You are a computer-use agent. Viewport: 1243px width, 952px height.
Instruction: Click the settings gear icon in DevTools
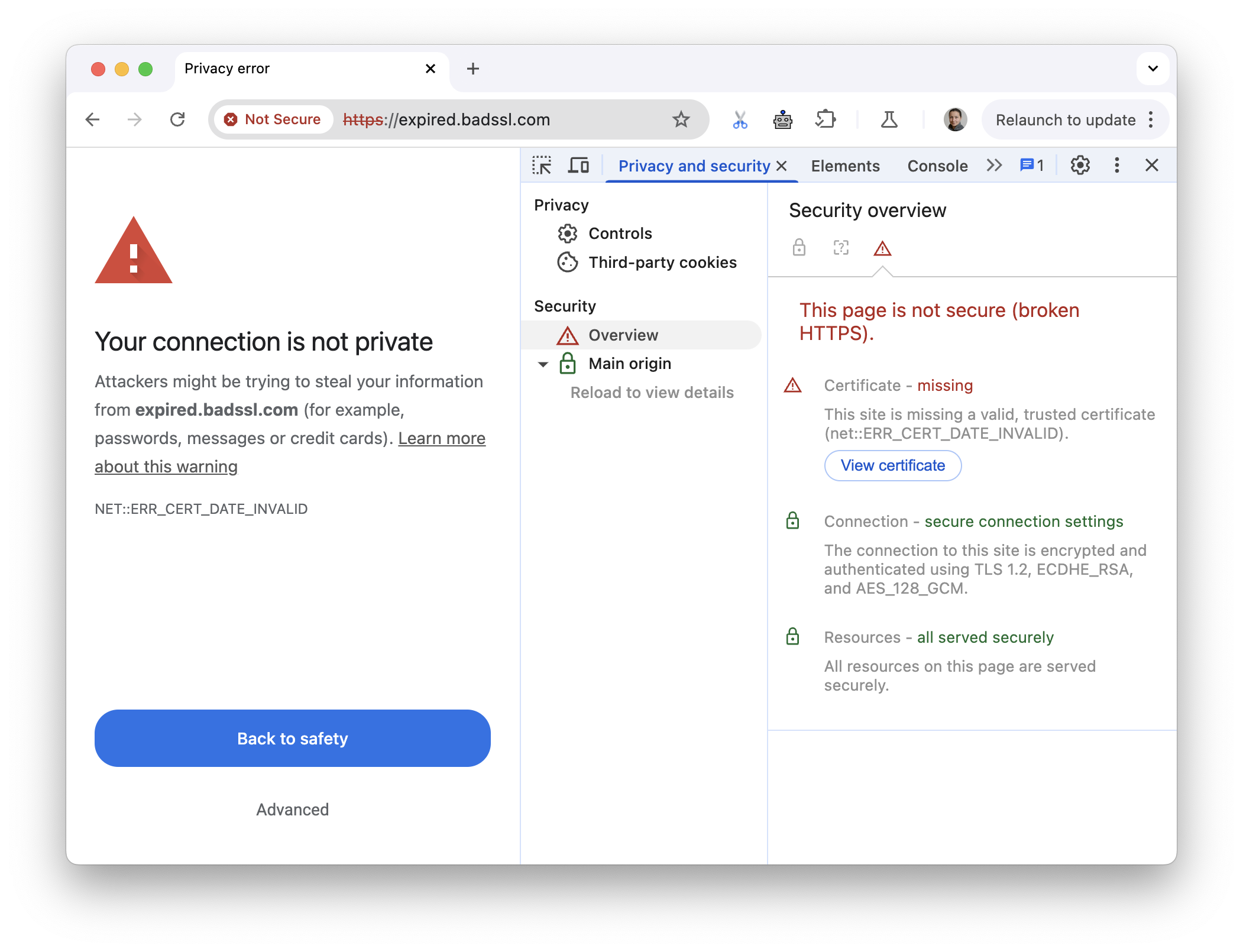tap(1080, 165)
